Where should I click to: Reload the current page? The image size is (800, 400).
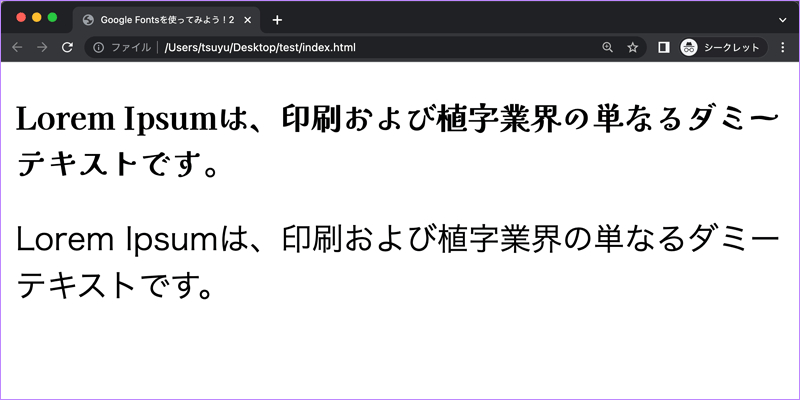(x=67, y=47)
